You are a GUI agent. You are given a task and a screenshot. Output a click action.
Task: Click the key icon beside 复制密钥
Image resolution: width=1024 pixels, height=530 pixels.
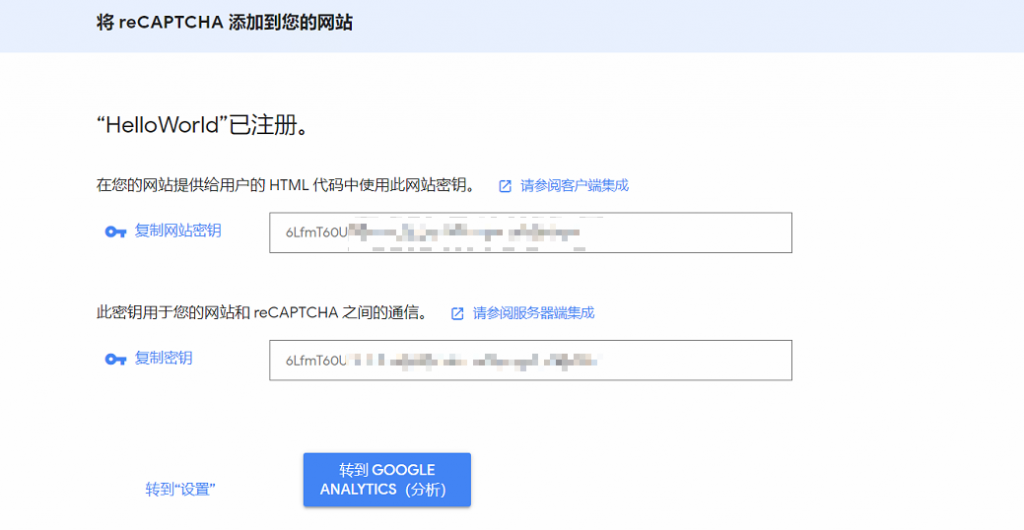pyautogui.click(x=115, y=359)
